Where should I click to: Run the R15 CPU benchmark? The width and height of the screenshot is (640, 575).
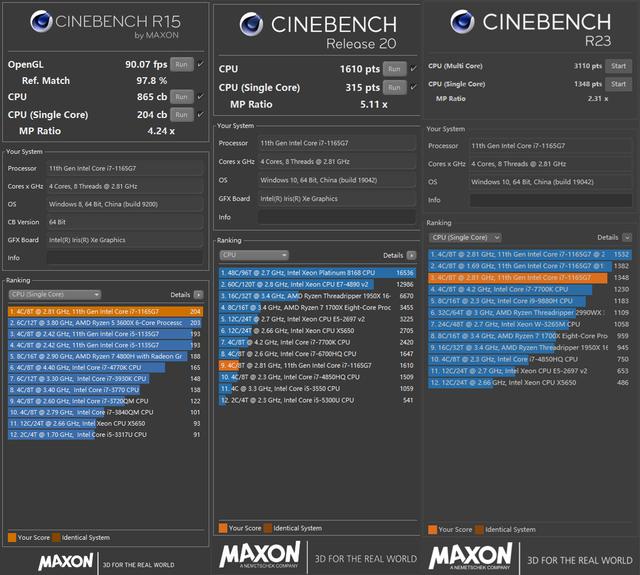[182, 97]
